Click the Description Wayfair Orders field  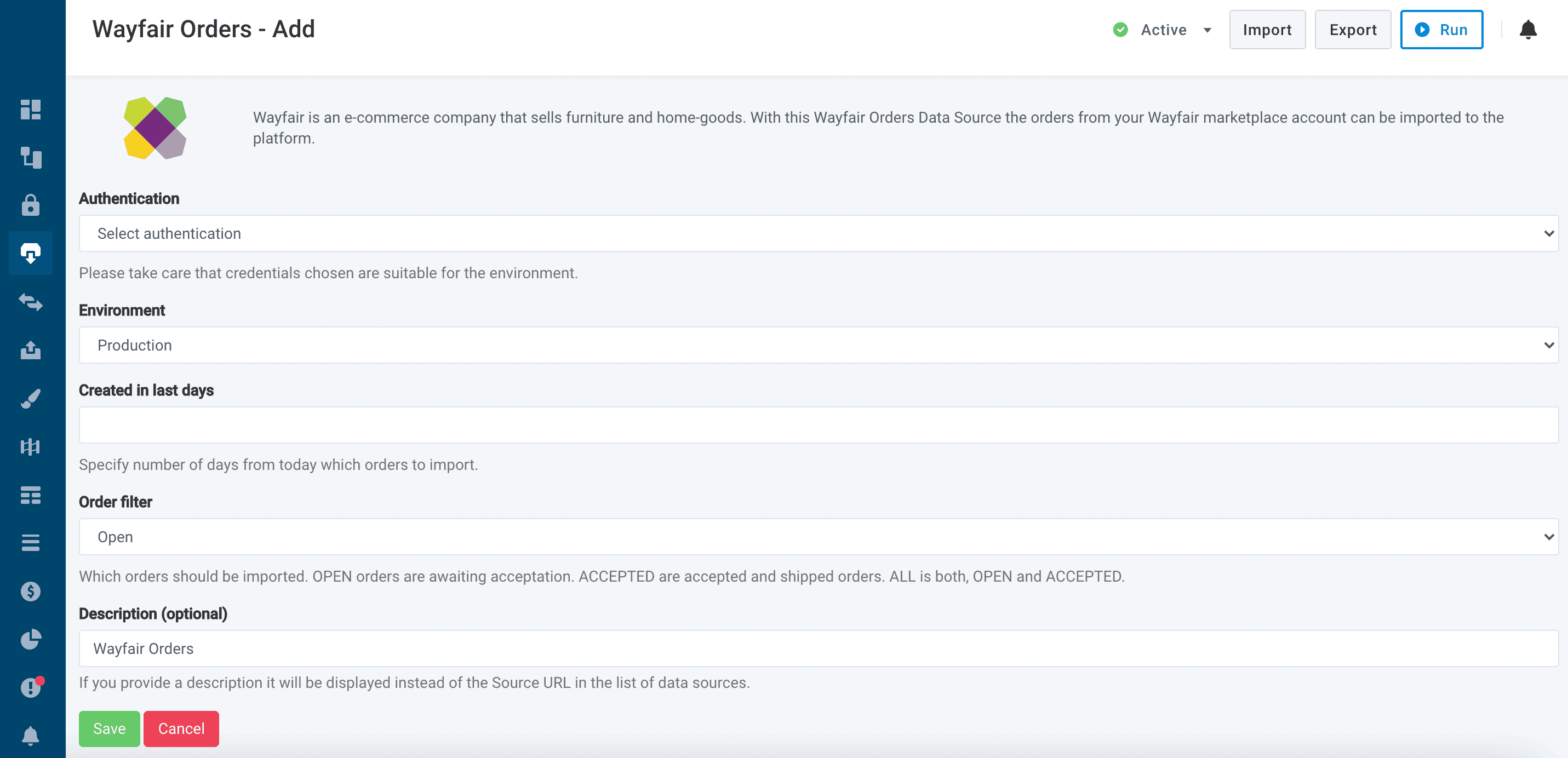tap(818, 648)
